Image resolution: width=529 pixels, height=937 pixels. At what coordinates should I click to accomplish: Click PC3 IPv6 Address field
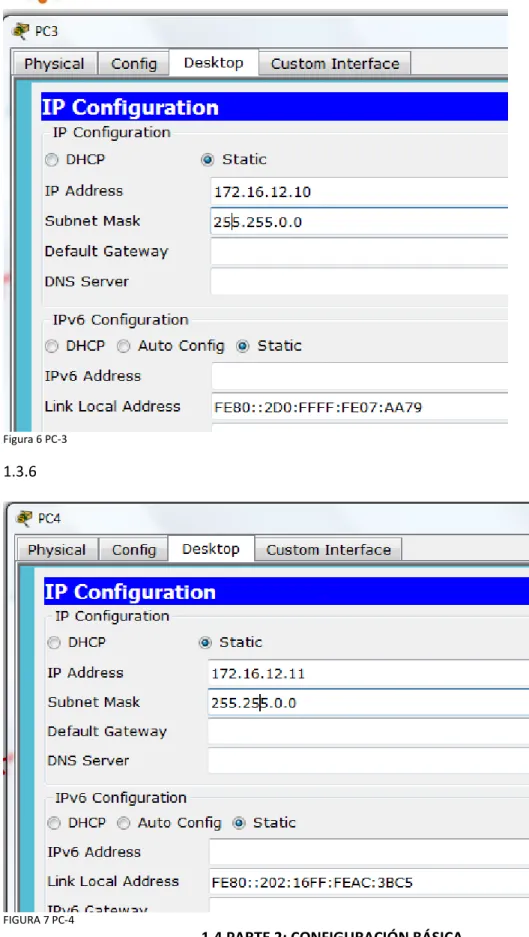click(359, 377)
